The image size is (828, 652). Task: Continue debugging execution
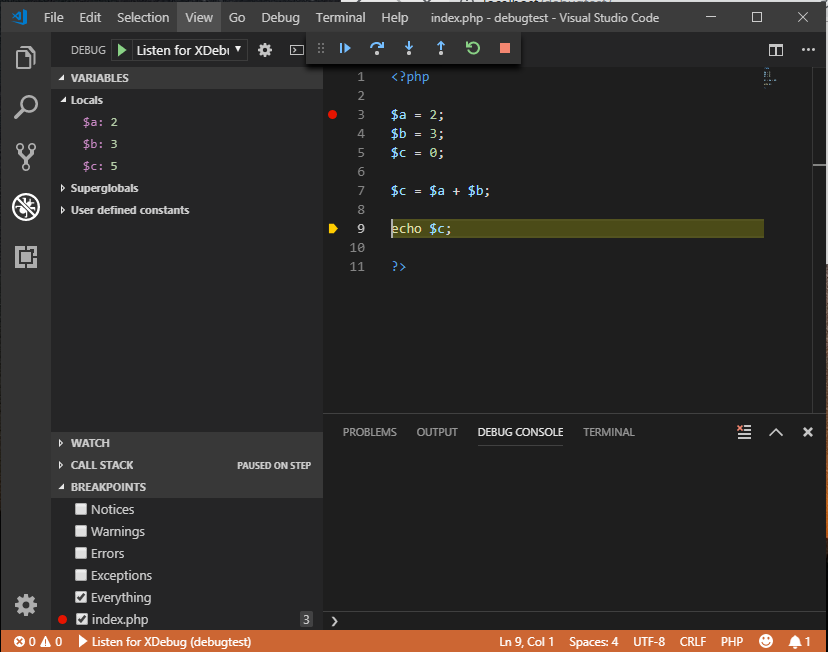345,49
